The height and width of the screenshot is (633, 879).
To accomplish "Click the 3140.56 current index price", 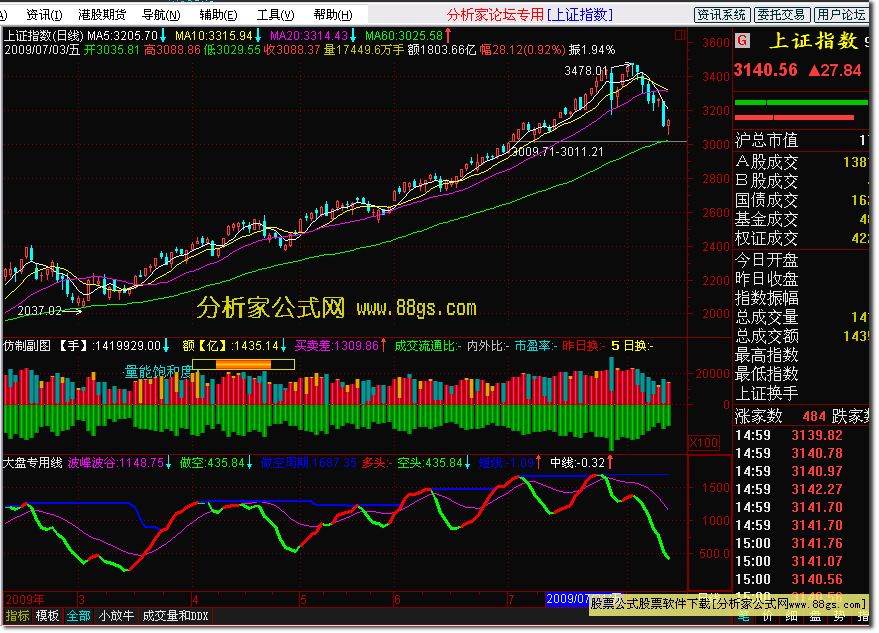I will pyautogui.click(x=765, y=70).
